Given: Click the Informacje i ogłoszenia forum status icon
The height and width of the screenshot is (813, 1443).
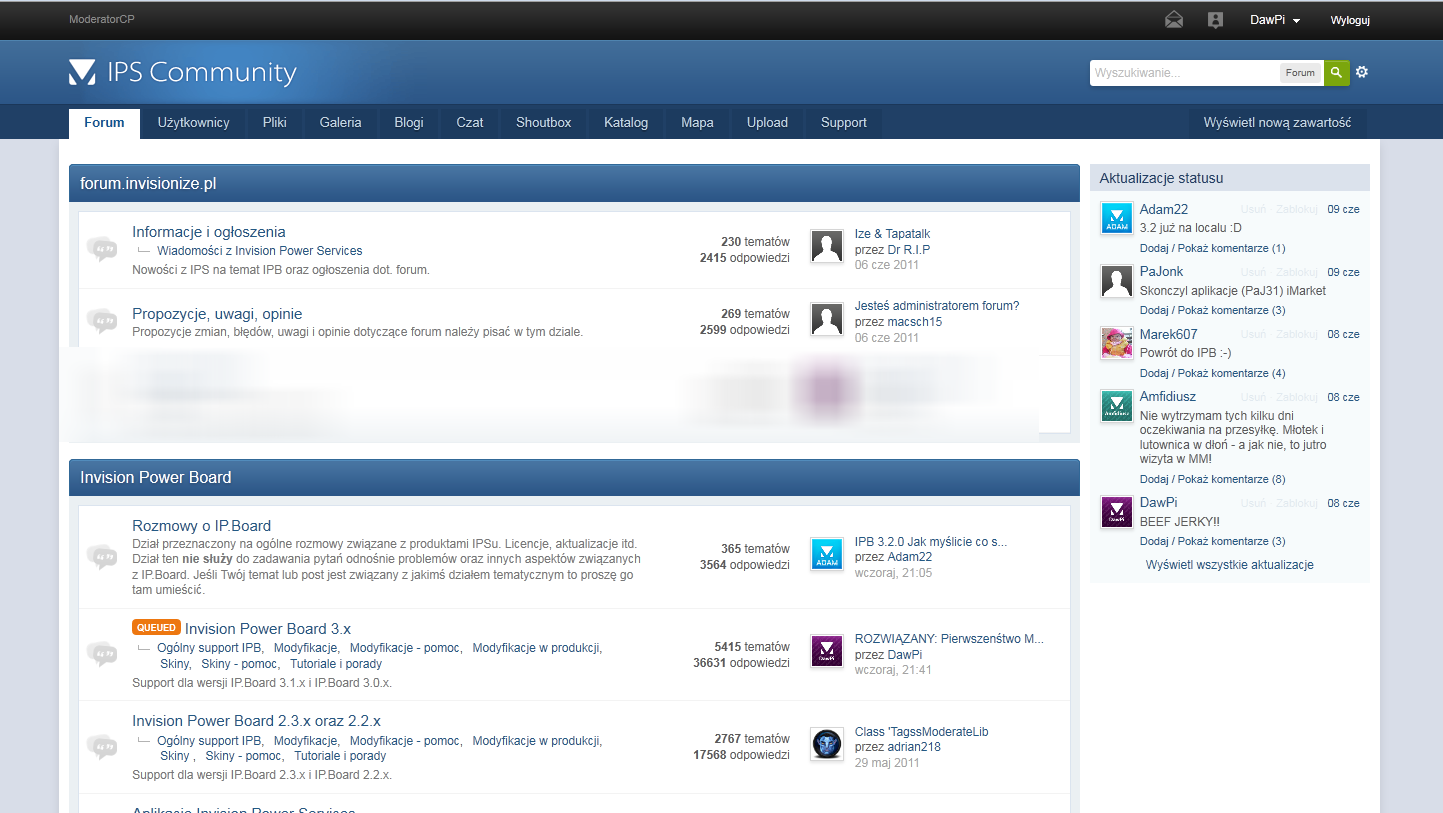Looking at the screenshot, I should (x=101, y=248).
